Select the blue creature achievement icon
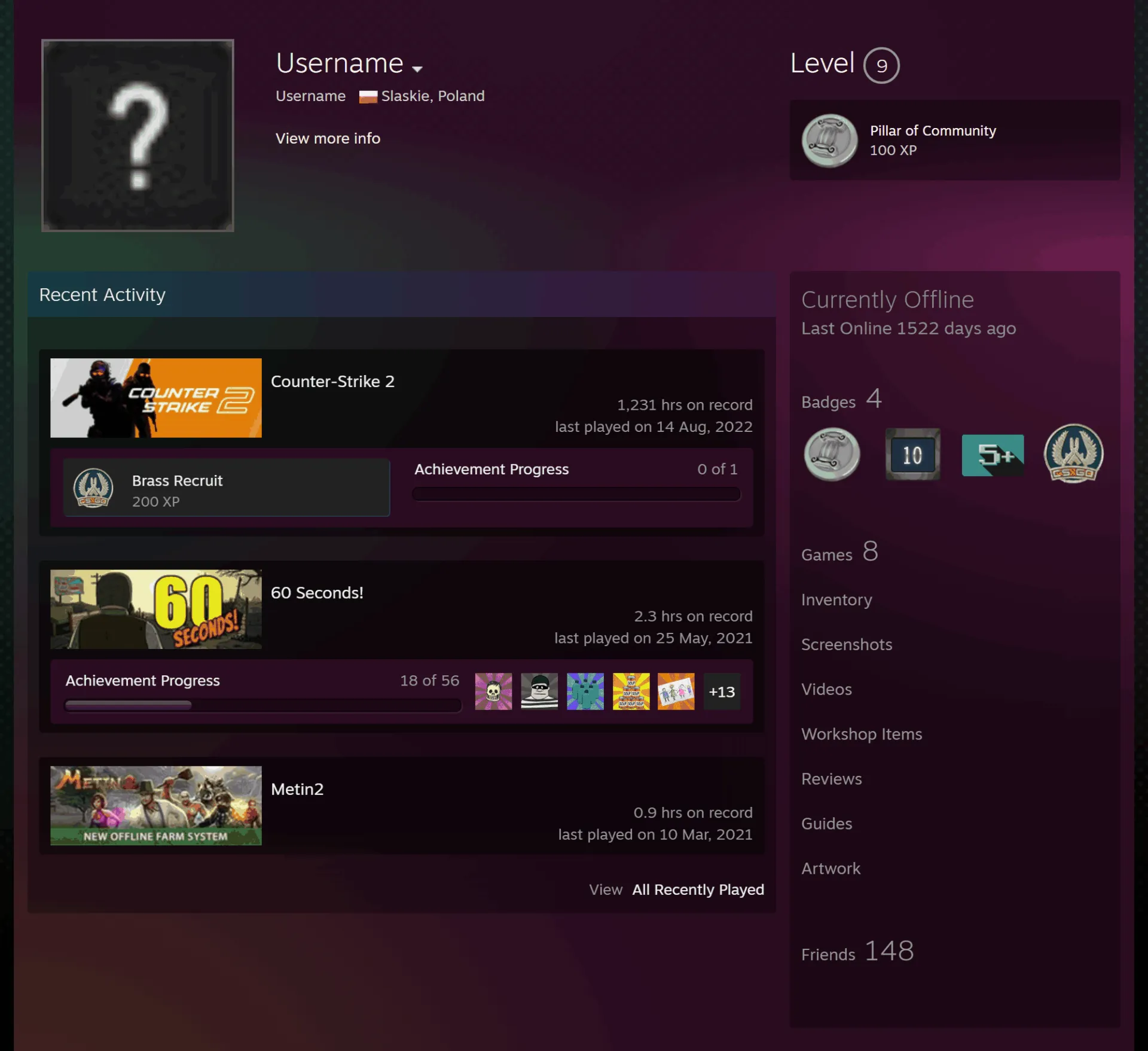Screen dimensions: 1148x1051 585,691
